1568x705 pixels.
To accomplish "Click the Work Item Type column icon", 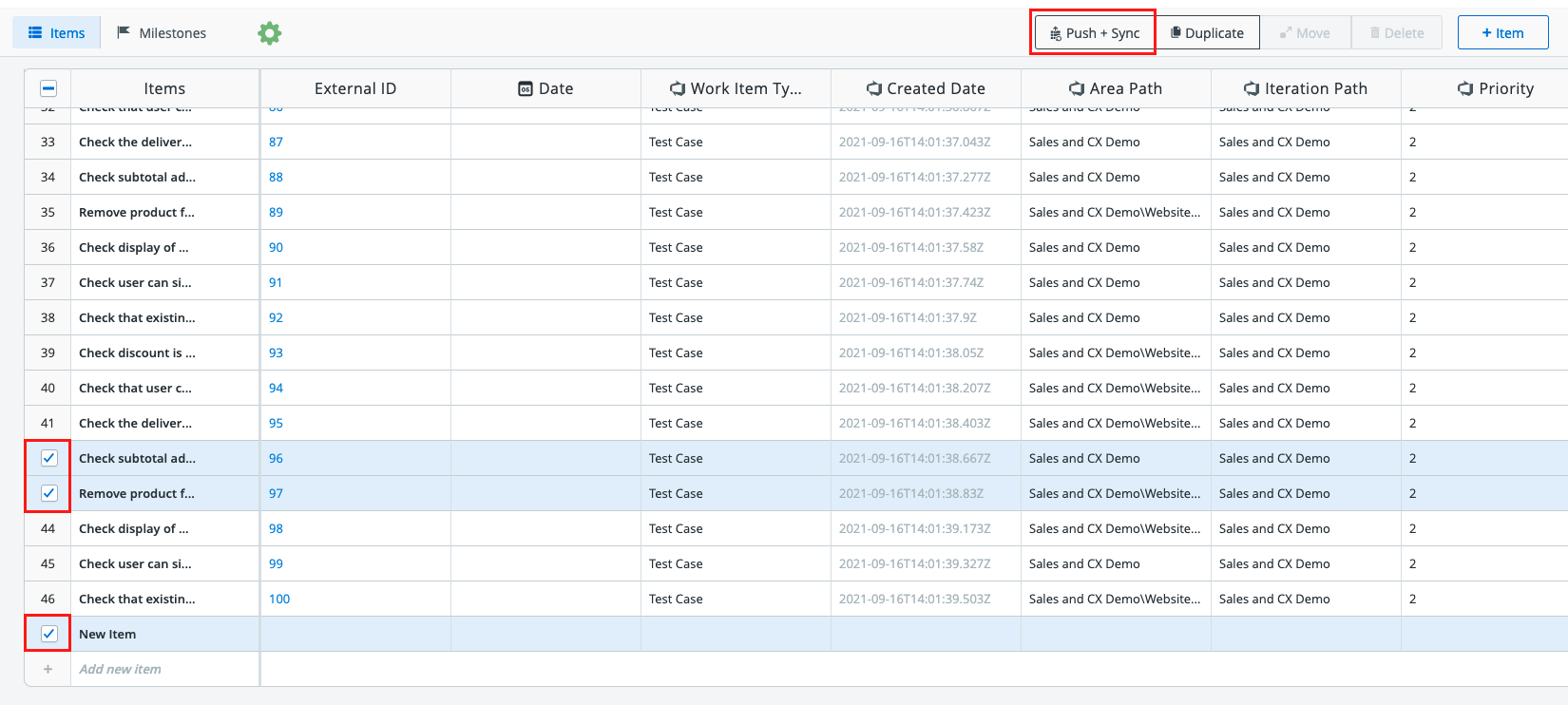I will (678, 88).
